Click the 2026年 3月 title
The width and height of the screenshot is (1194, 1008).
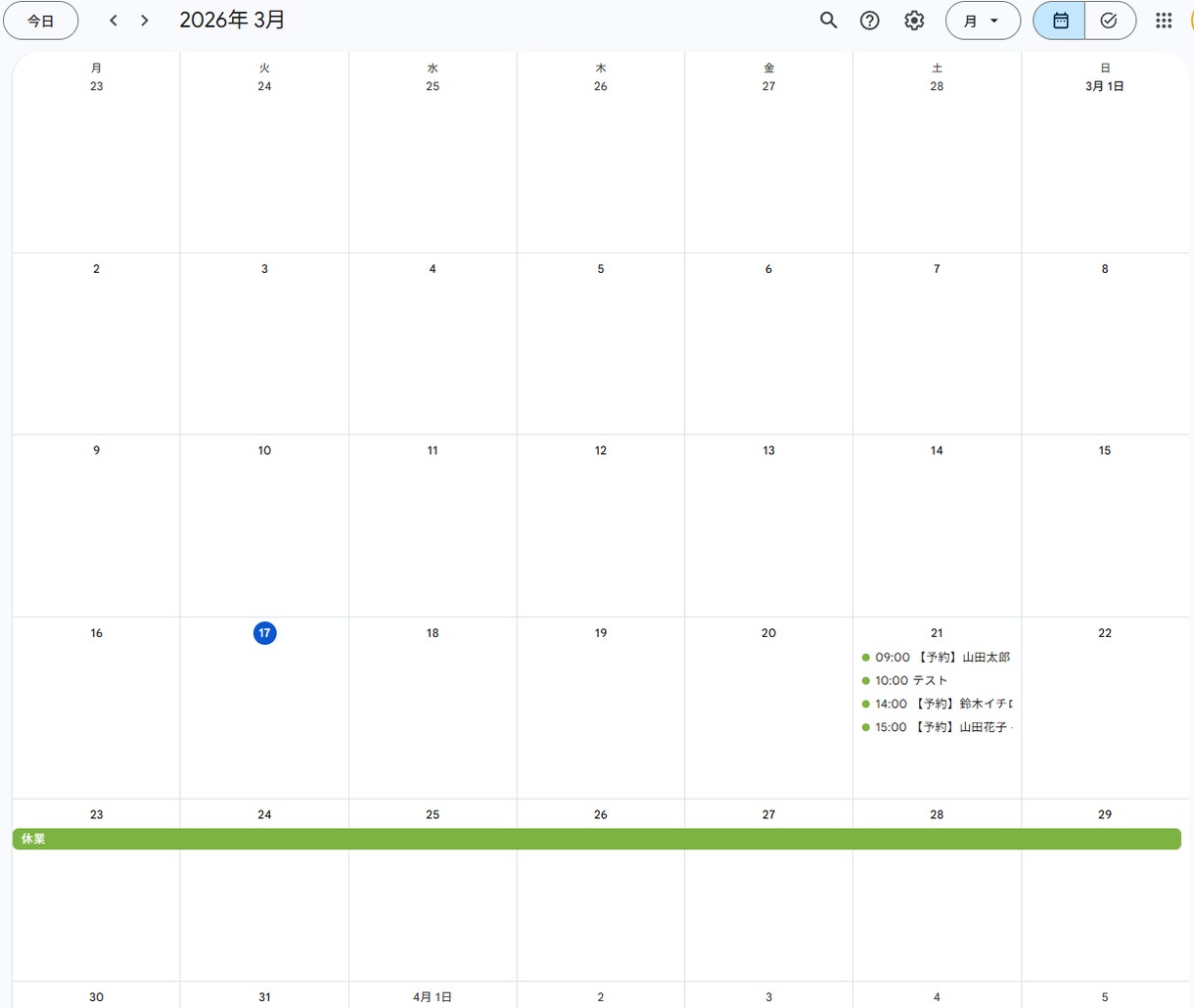pos(232,21)
